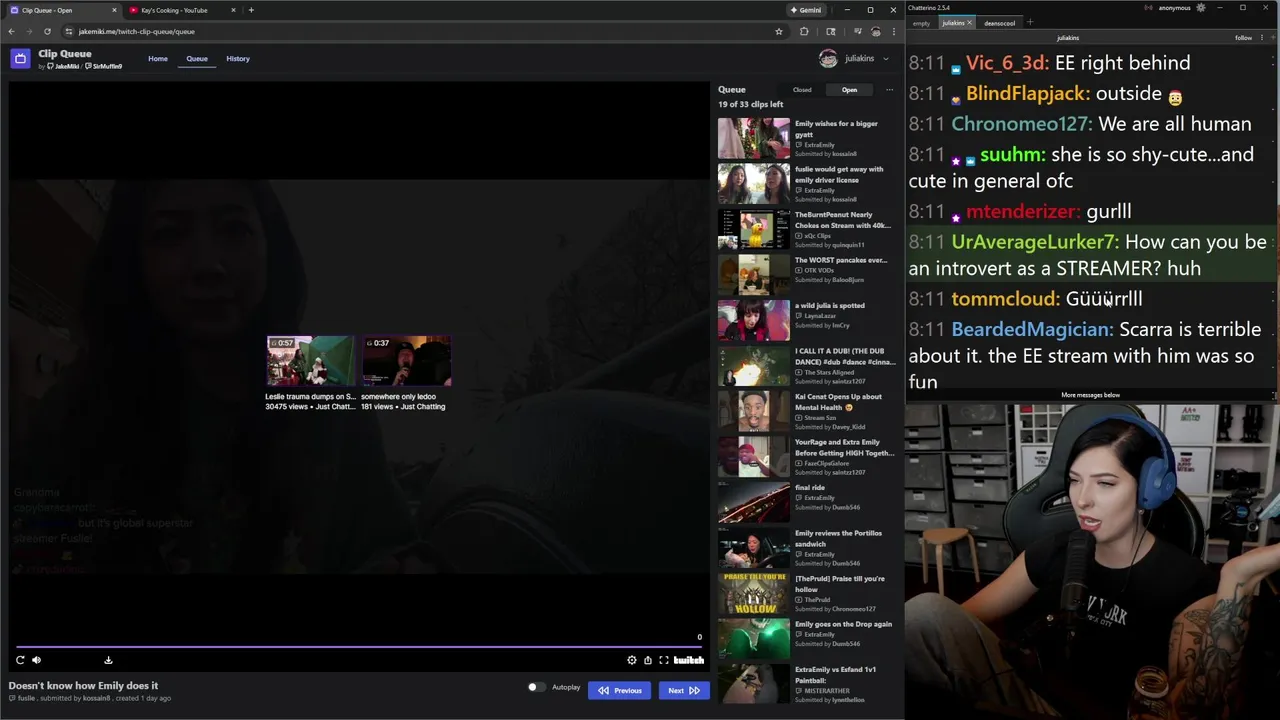Close the juliakins Chatterino tab

(x=969, y=23)
